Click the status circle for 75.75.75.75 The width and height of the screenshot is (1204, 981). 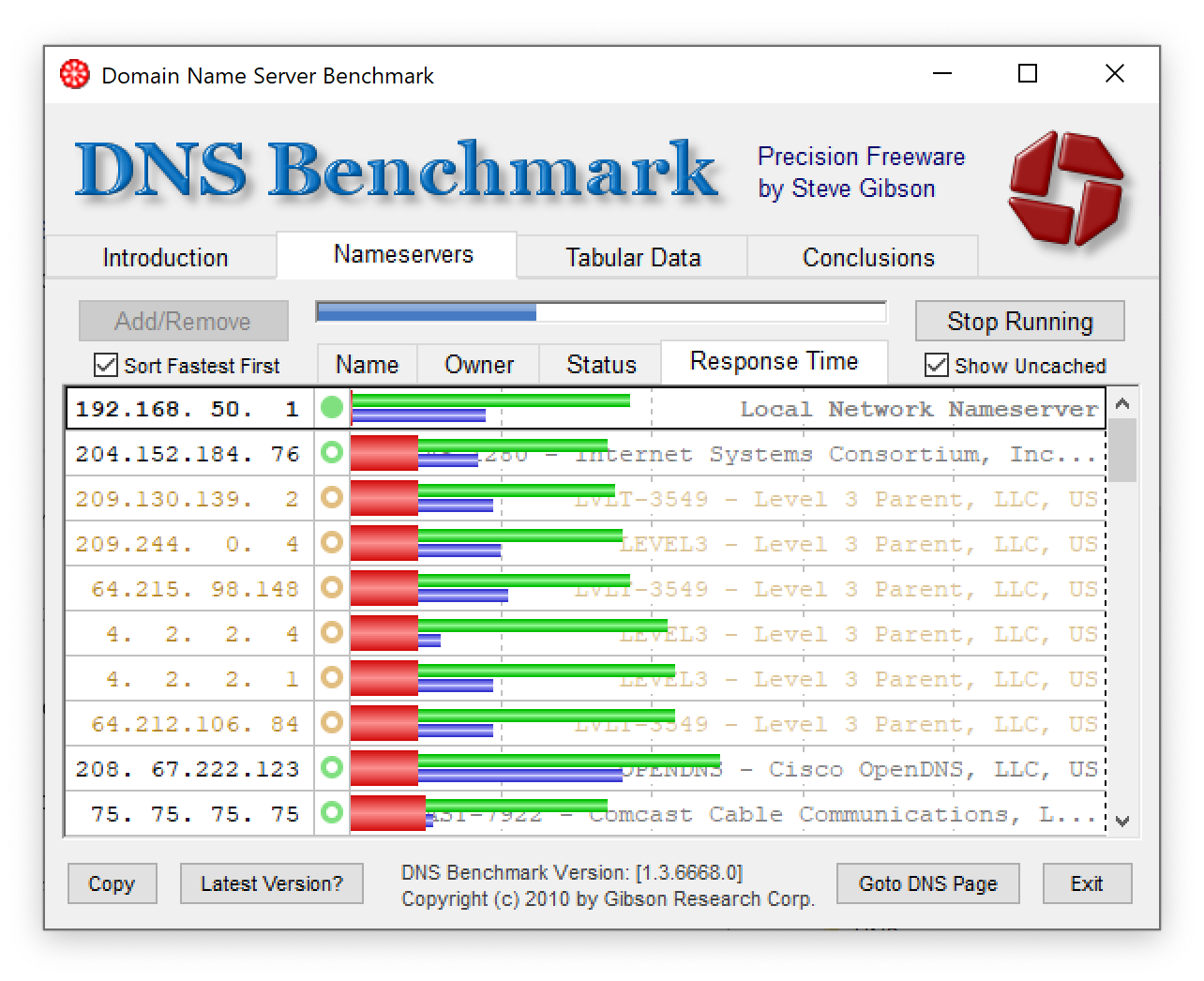[x=332, y=812]
